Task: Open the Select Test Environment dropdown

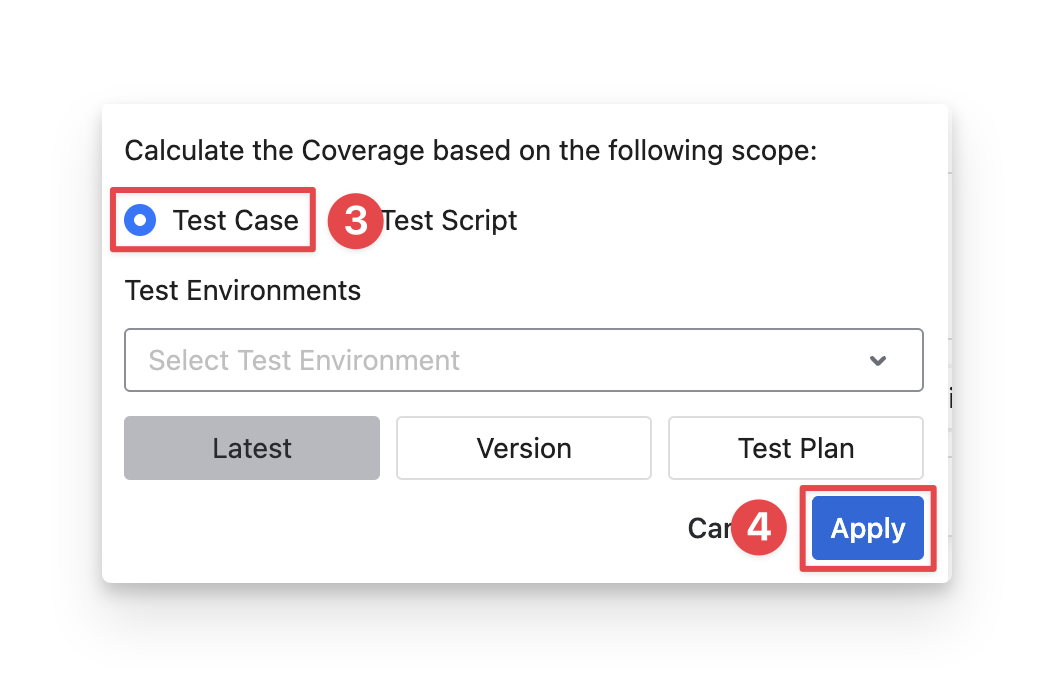Action: 523,360
